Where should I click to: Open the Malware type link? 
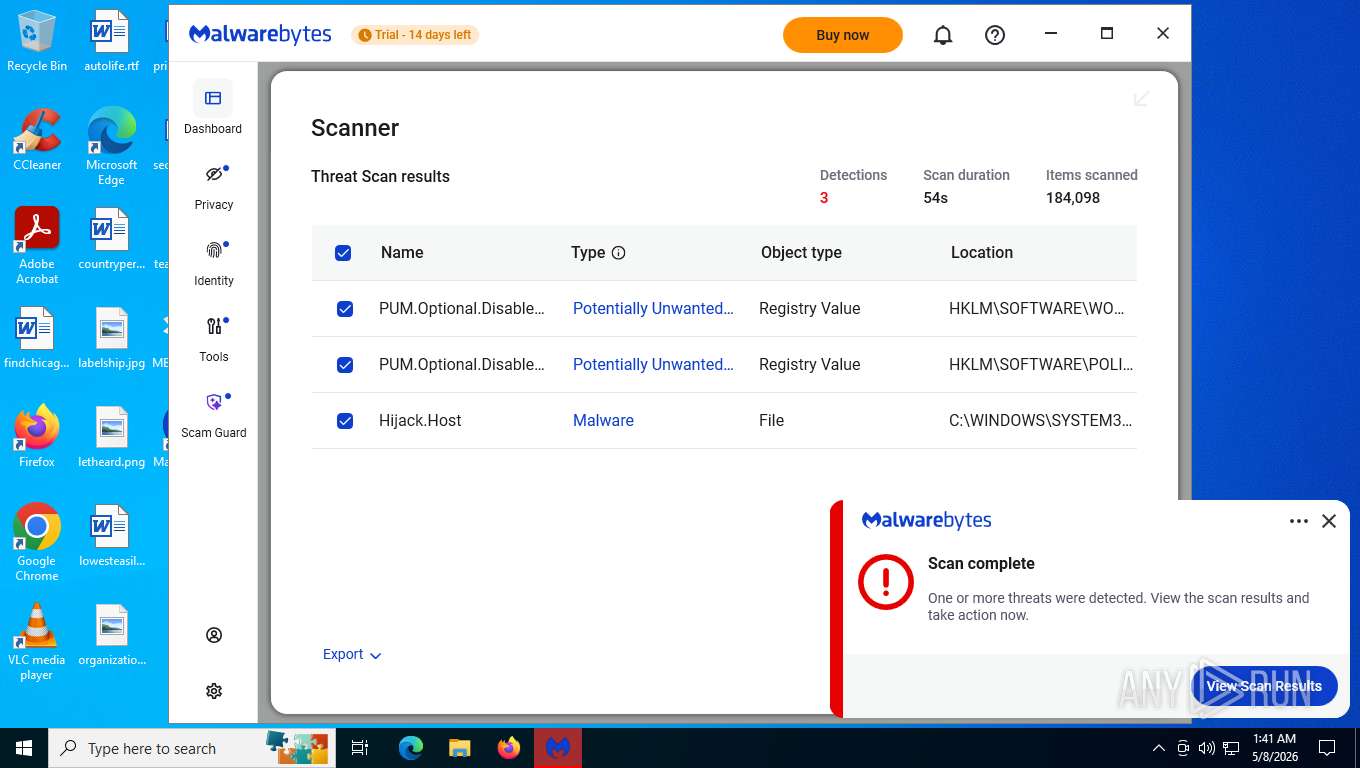point(603,420)
